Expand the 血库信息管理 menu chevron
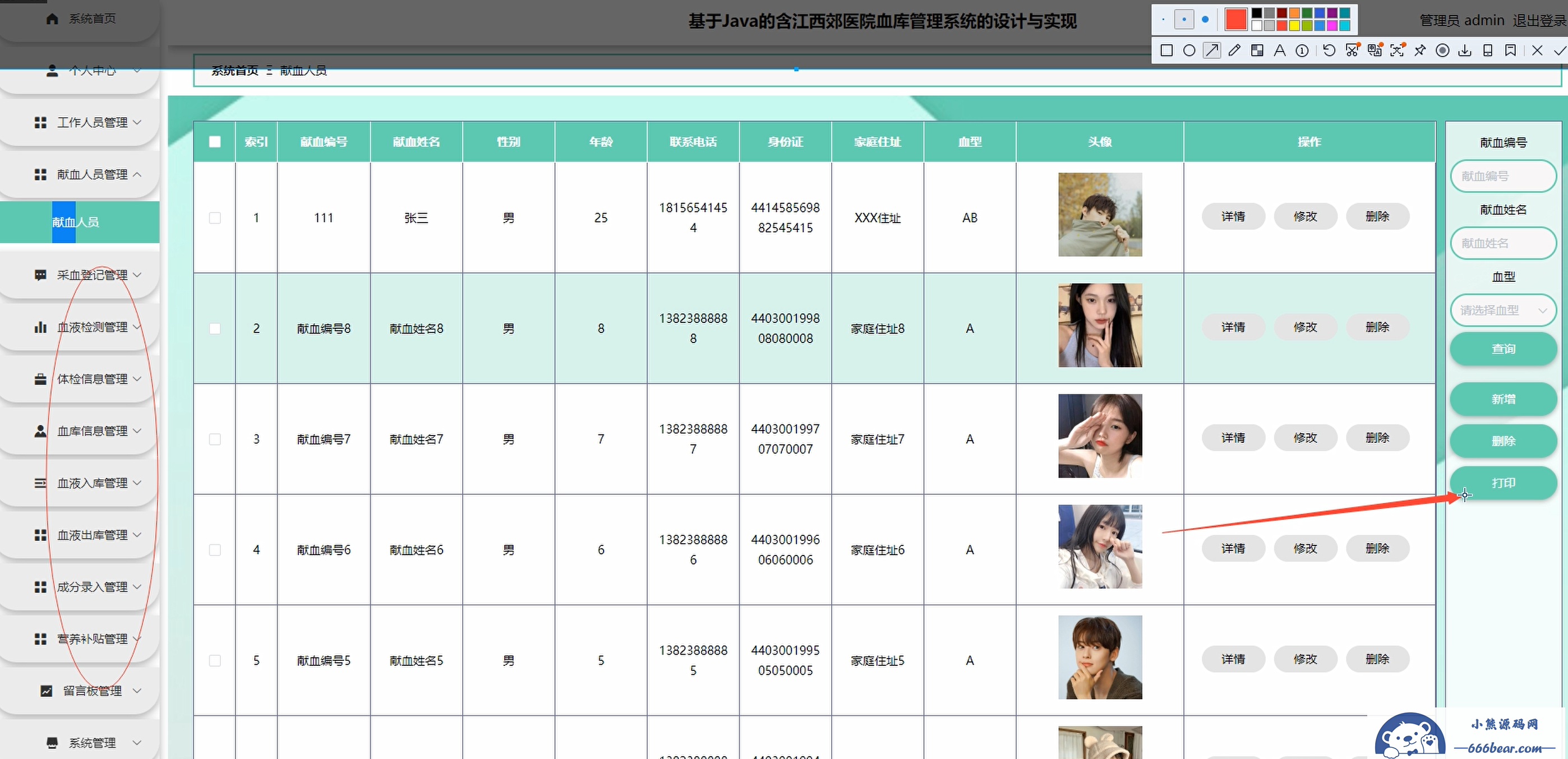1568x759 pixels. [137, 431]
